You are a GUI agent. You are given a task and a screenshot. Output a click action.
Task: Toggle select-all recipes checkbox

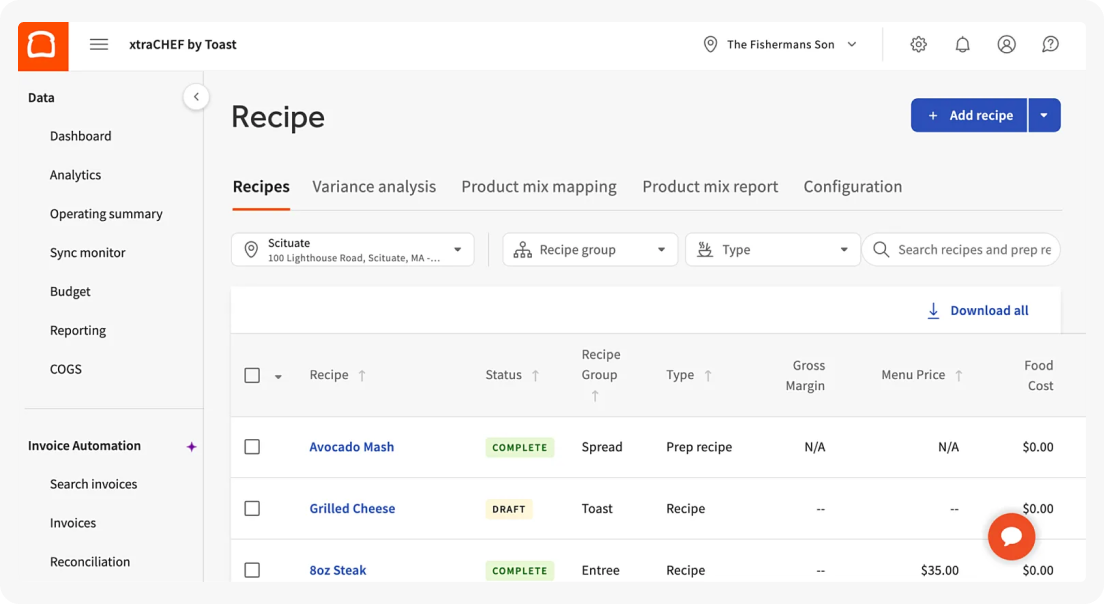[x=252, y=375]
